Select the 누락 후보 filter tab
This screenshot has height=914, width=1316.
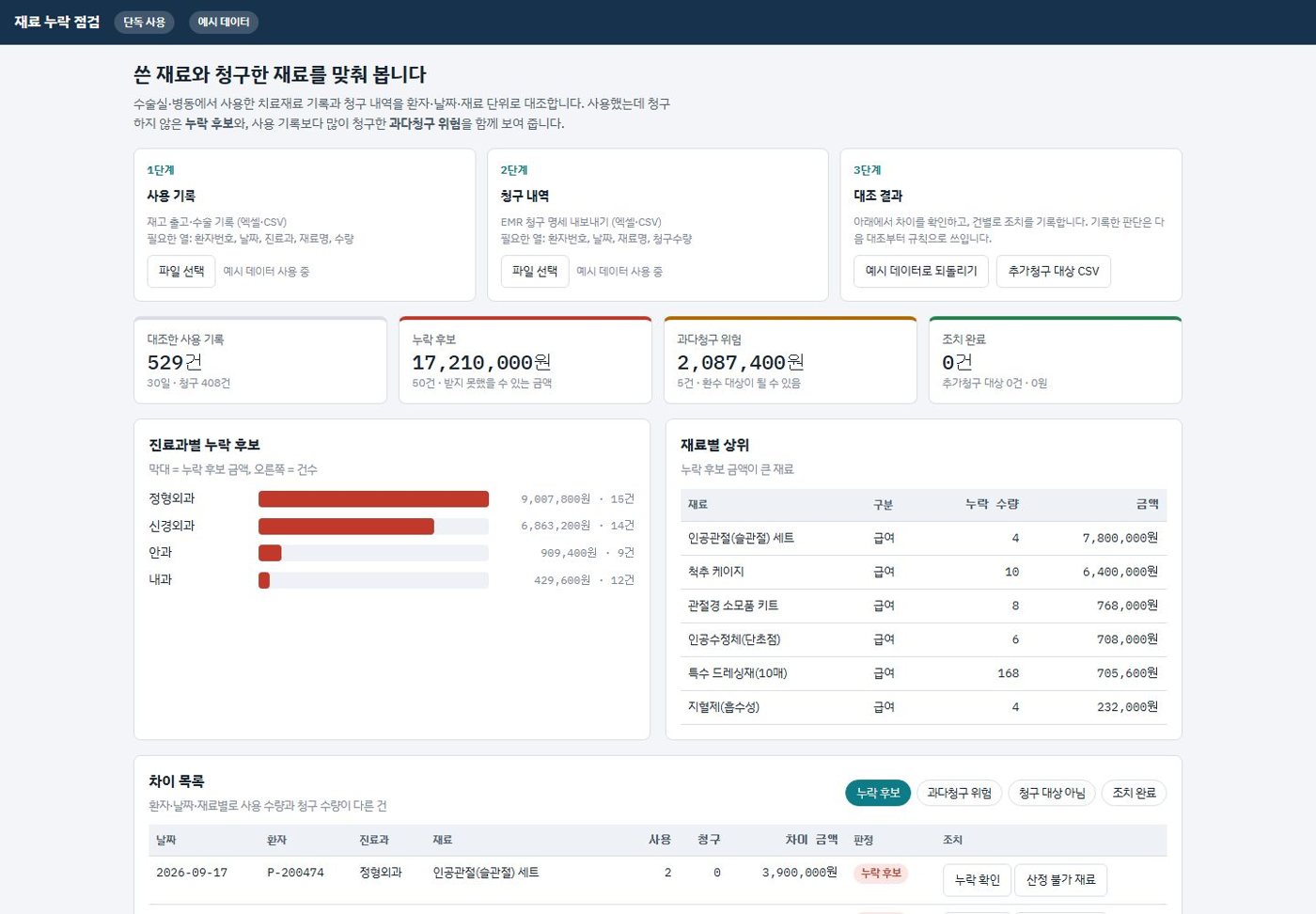879,793
